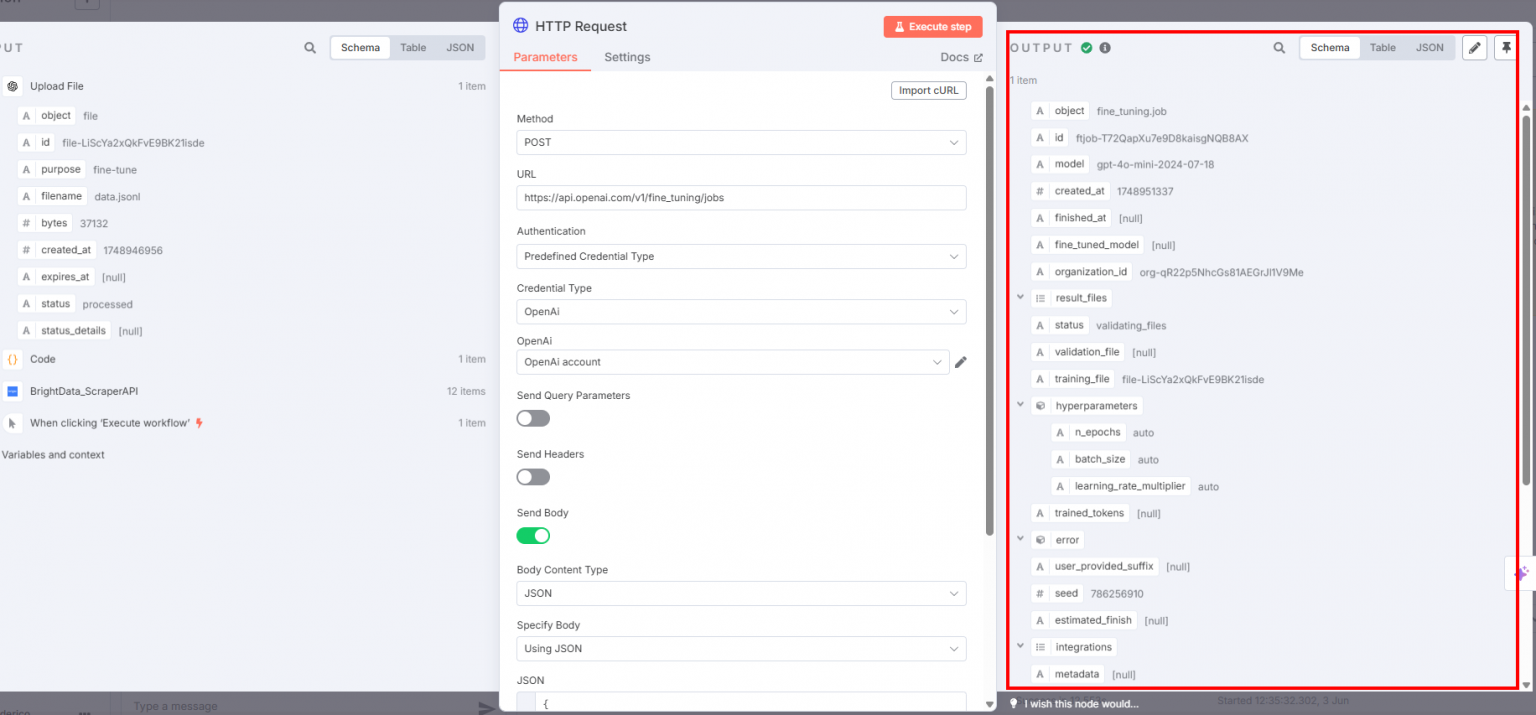Switch to the Settings tab
The height and width of the screenshot is (715, 1536).
627,57
